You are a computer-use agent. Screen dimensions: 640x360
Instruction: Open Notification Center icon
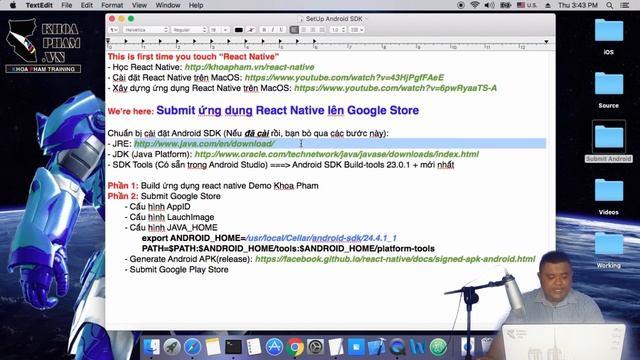(x=624, y=5)
